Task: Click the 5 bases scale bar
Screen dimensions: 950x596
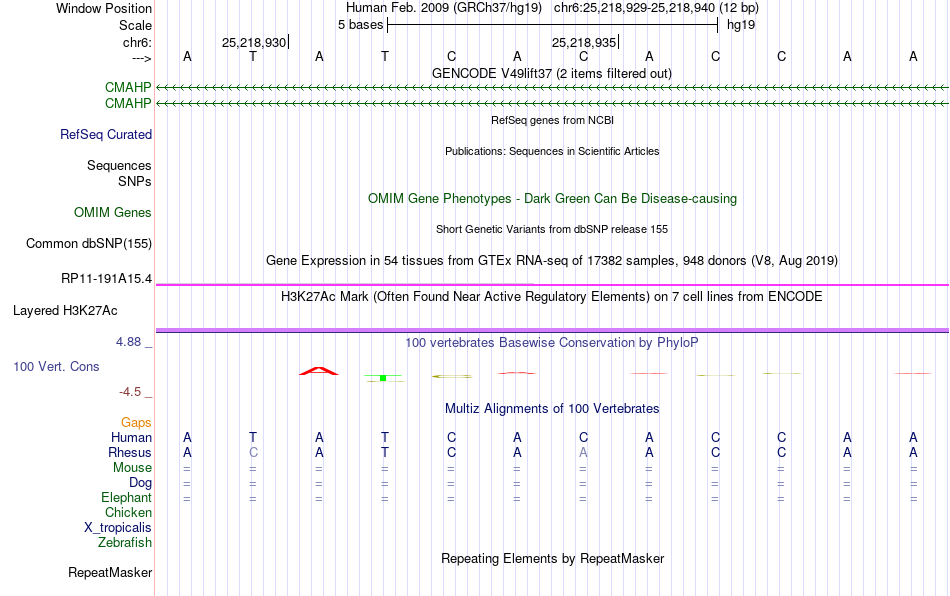Action: click(552, 25)
